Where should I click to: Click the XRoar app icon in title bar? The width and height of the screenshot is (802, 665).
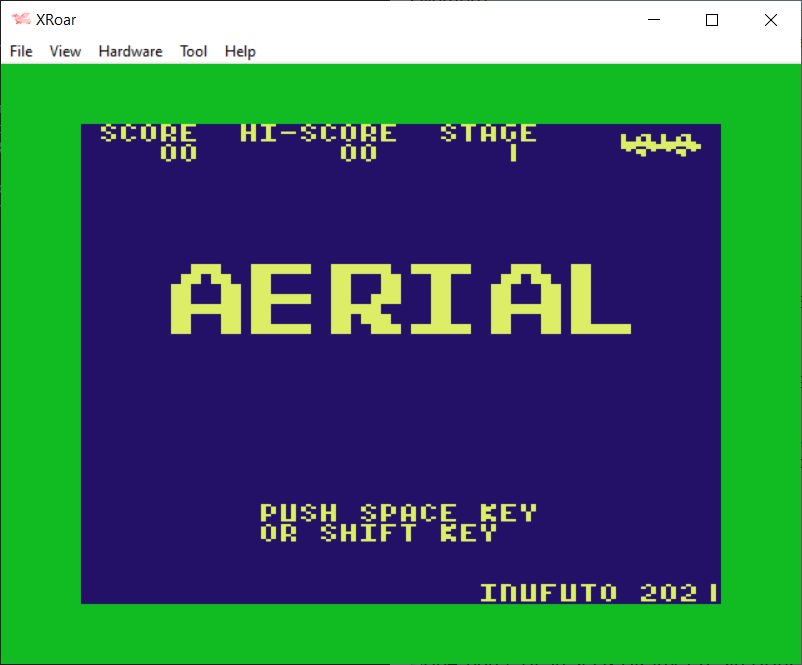pos(20,20)
